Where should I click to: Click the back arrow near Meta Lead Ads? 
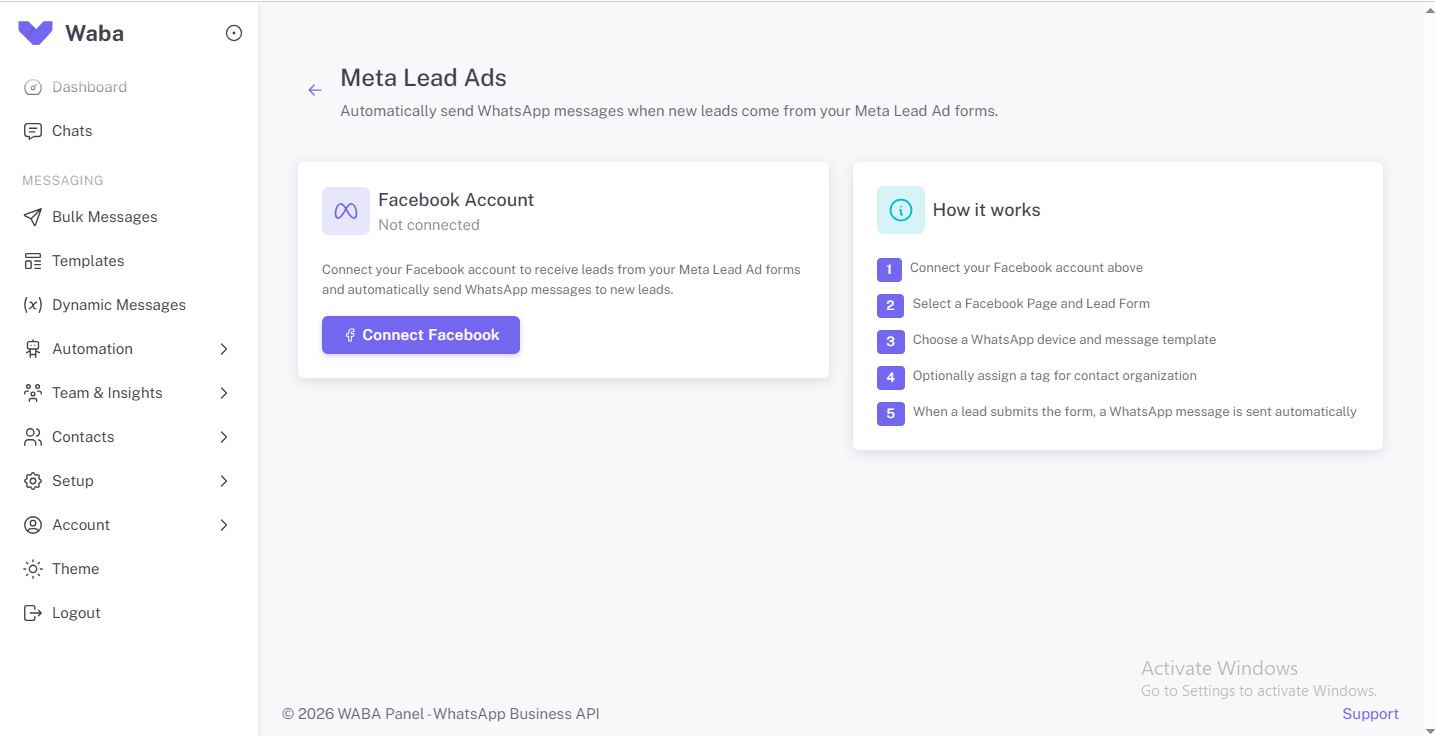point(315,89)
